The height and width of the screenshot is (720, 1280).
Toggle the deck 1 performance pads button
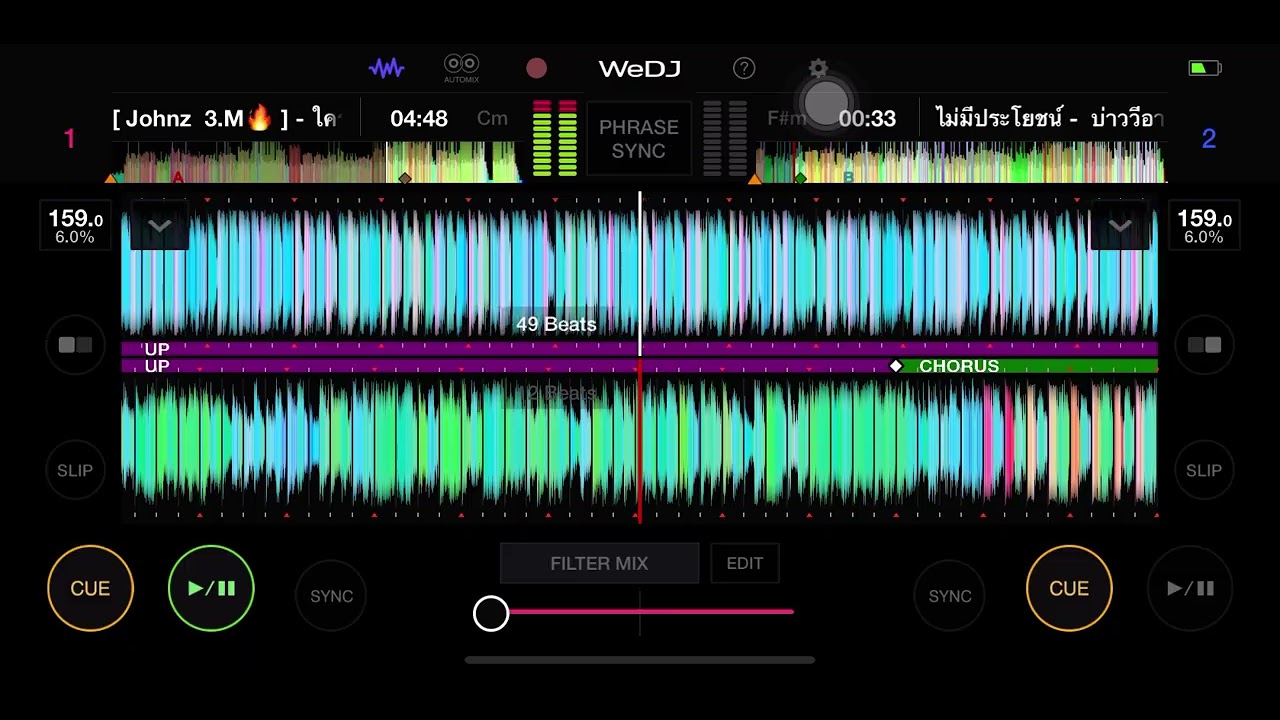(75, 345)
